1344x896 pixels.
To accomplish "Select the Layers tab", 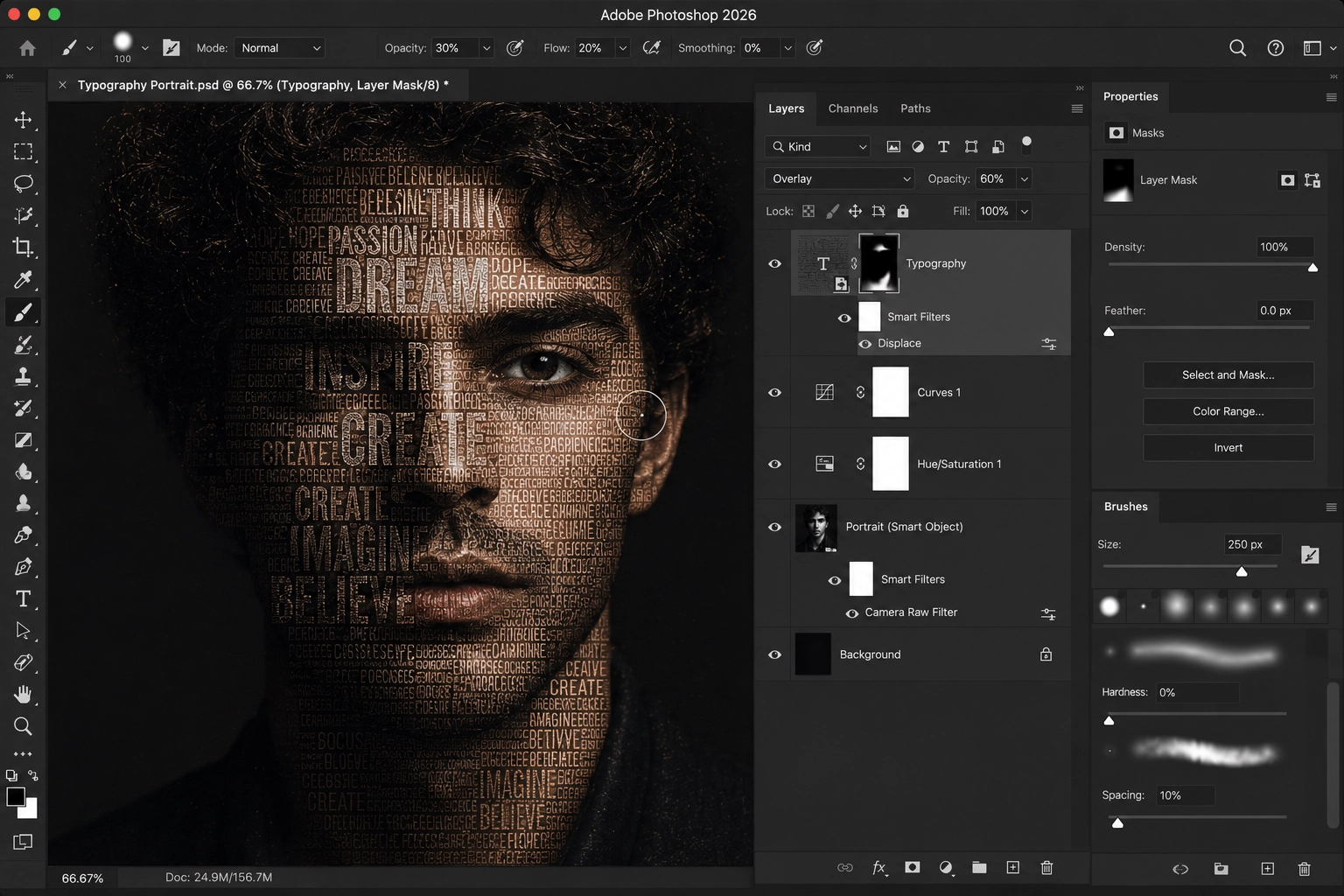I will pyautogui.click(x=786, y=108).
